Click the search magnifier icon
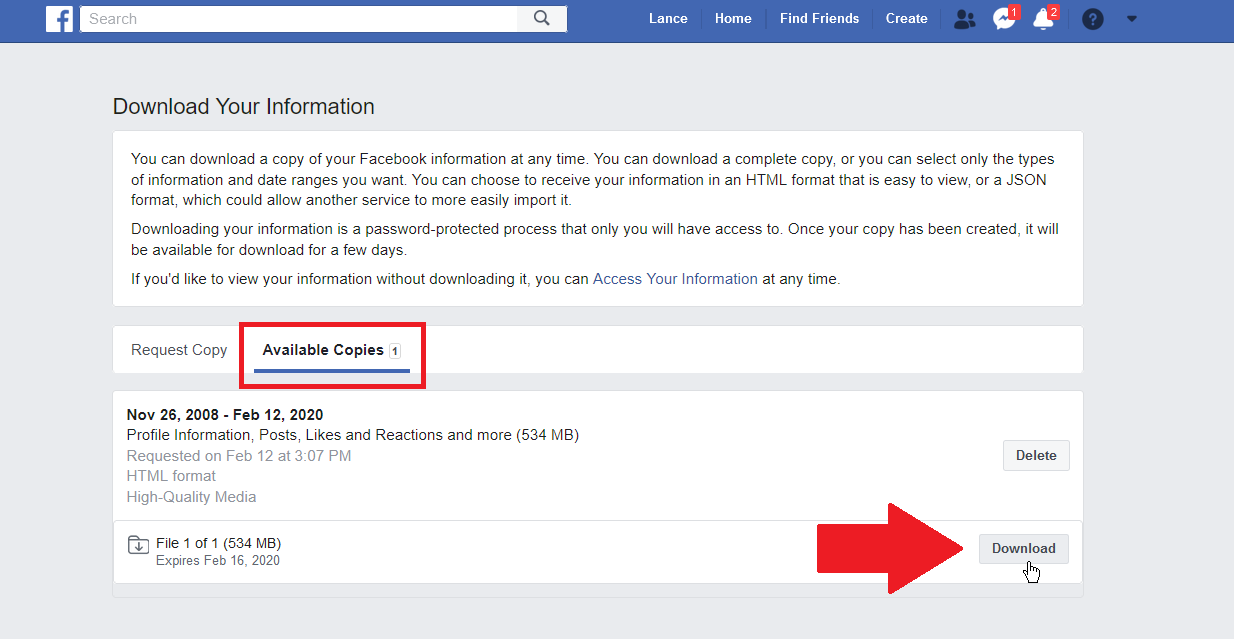 [x=542, y=19]
